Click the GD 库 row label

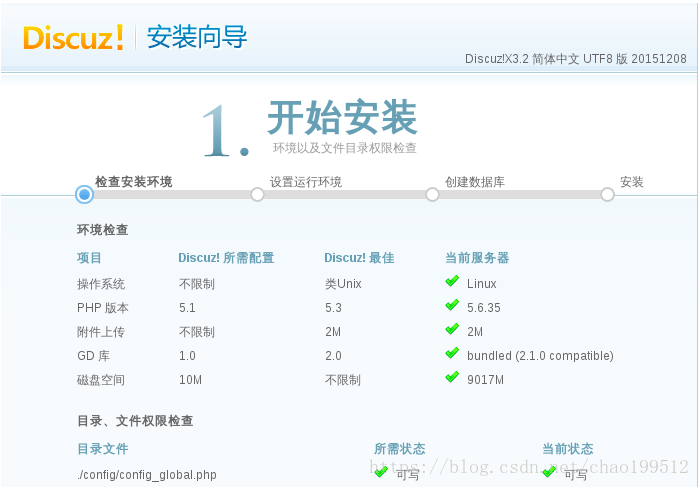pyautogui.click(x=93, y=356)
